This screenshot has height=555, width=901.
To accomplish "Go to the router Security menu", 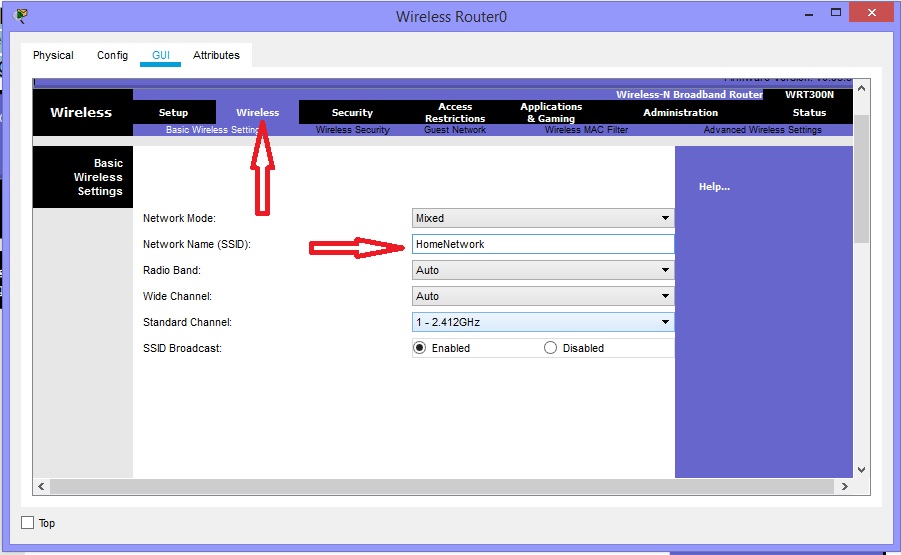I will [352, 113].
